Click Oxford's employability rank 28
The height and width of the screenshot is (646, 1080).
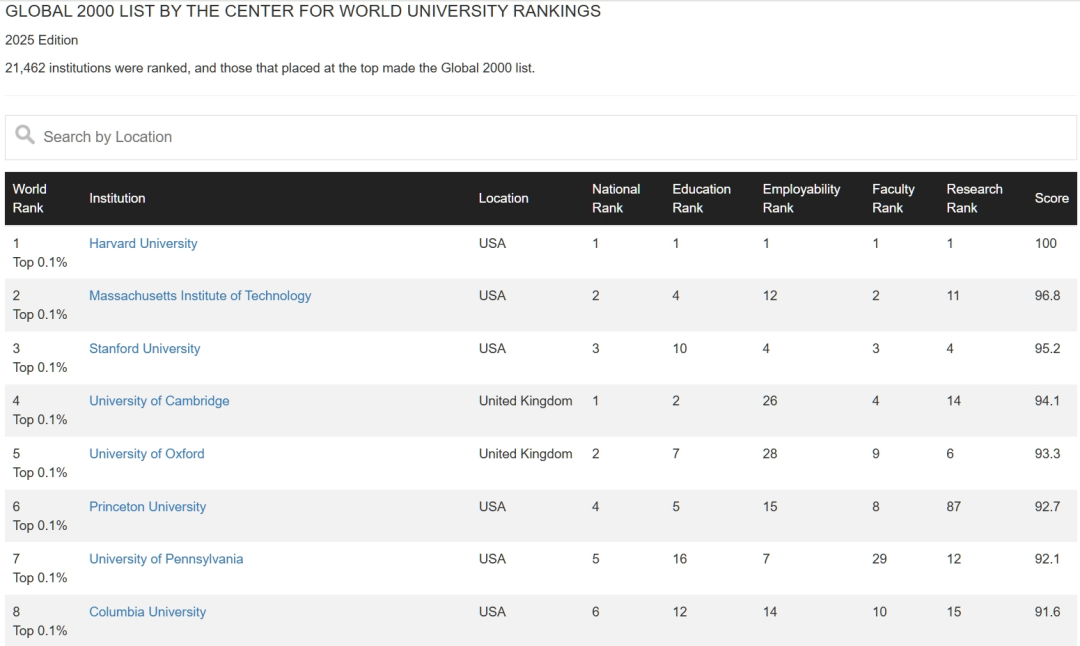point(770,454)
